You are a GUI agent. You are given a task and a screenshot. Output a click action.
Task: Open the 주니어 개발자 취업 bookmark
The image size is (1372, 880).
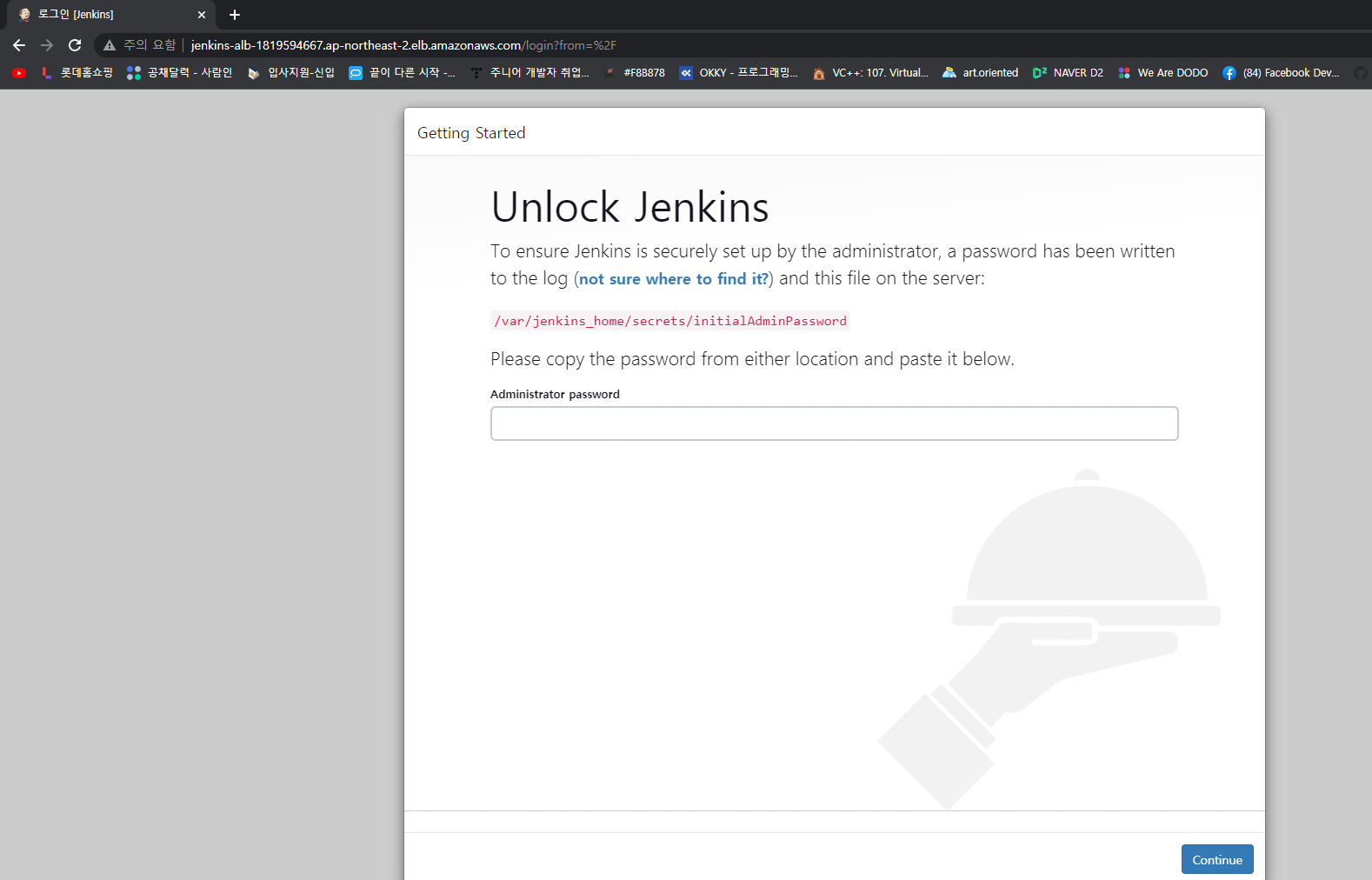tap(529, 73)
